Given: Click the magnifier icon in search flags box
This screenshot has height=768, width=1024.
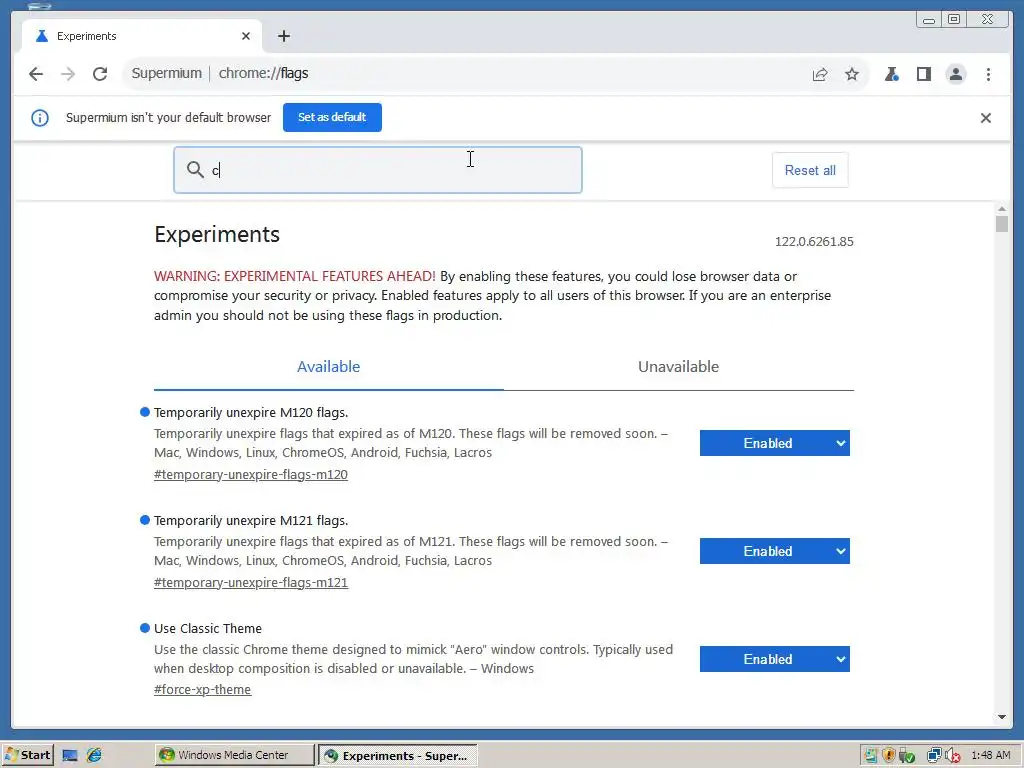Looking at the screenshot, I should pyautogui.click(x=195, y=170).
